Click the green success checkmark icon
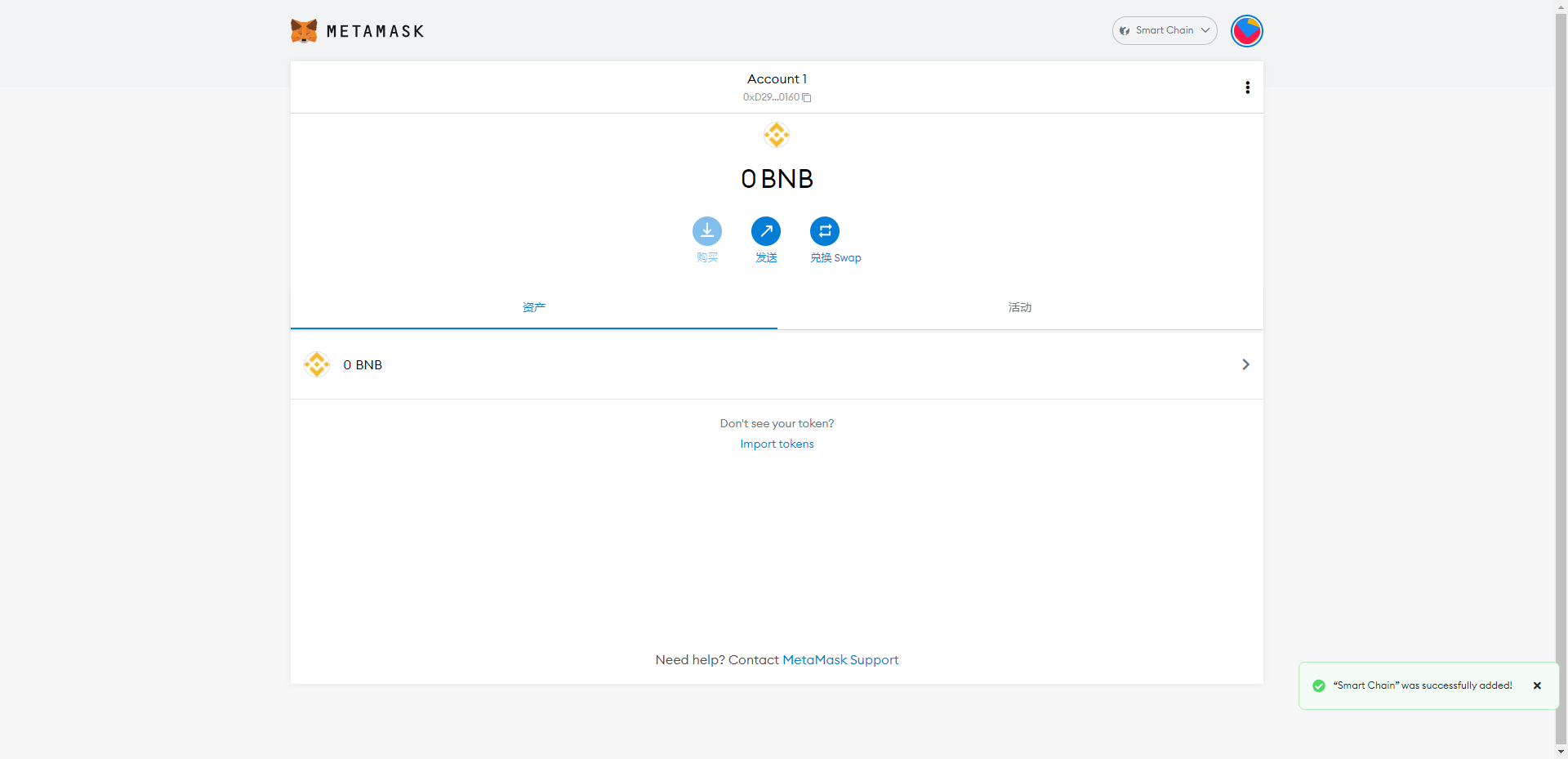 coord(1318,685)
